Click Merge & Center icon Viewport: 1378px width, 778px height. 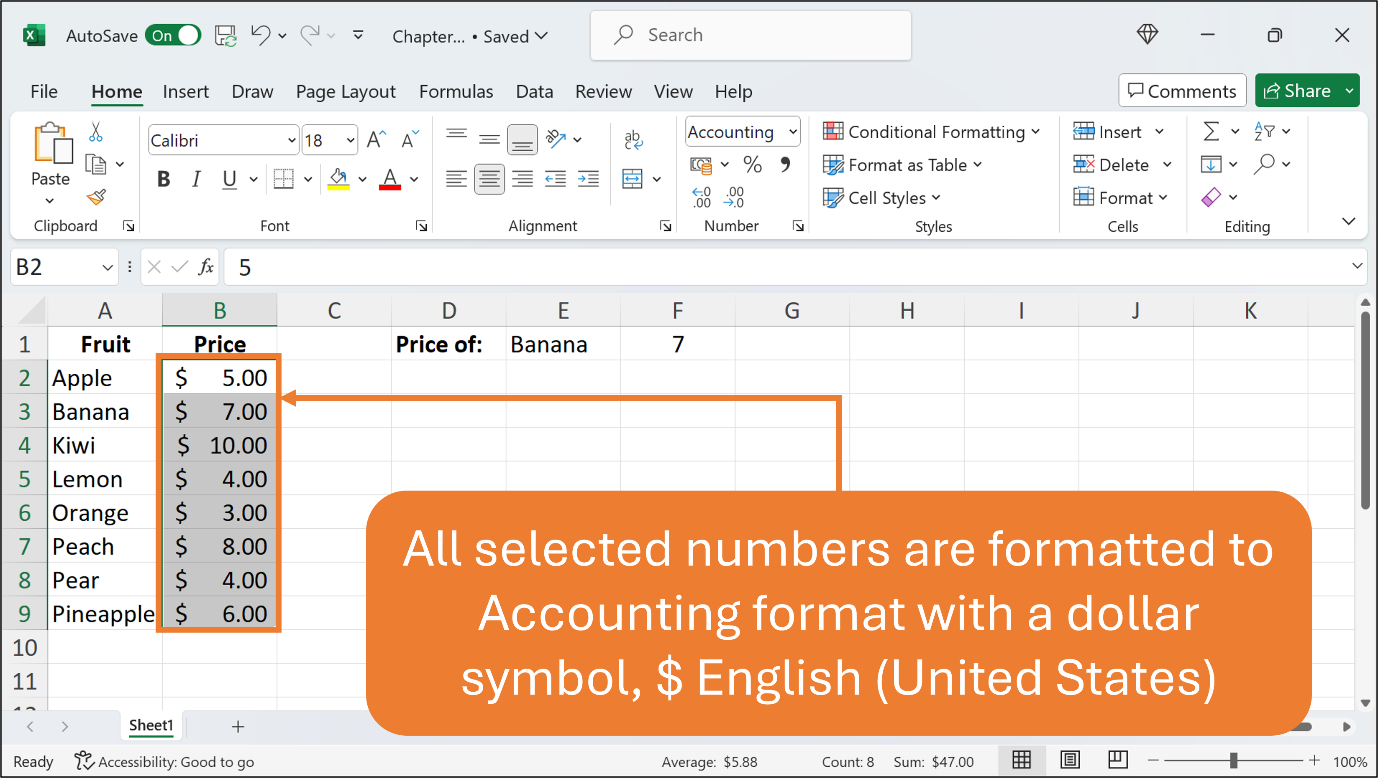632,179
